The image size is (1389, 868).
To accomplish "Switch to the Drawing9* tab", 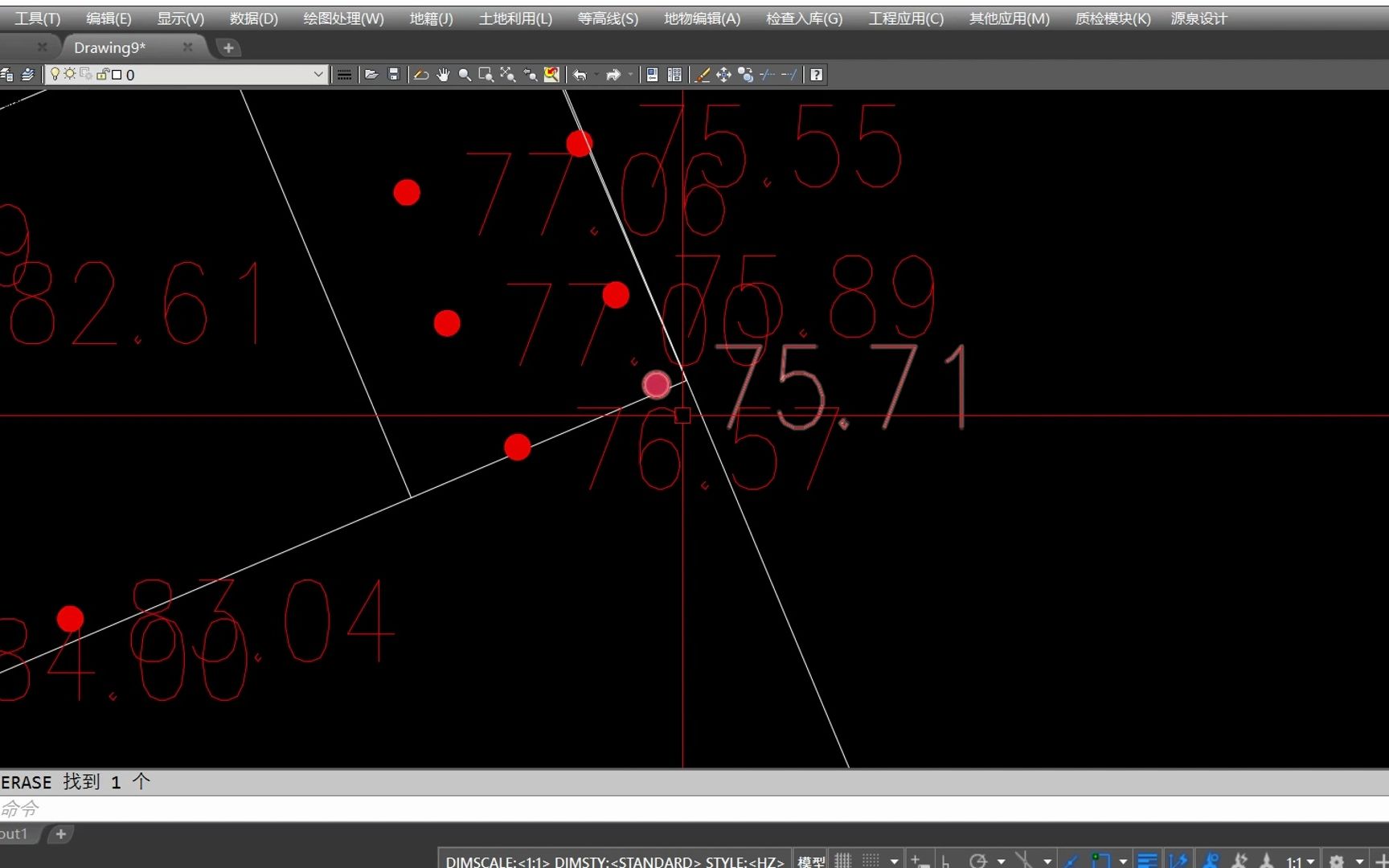I will [110, 47].
